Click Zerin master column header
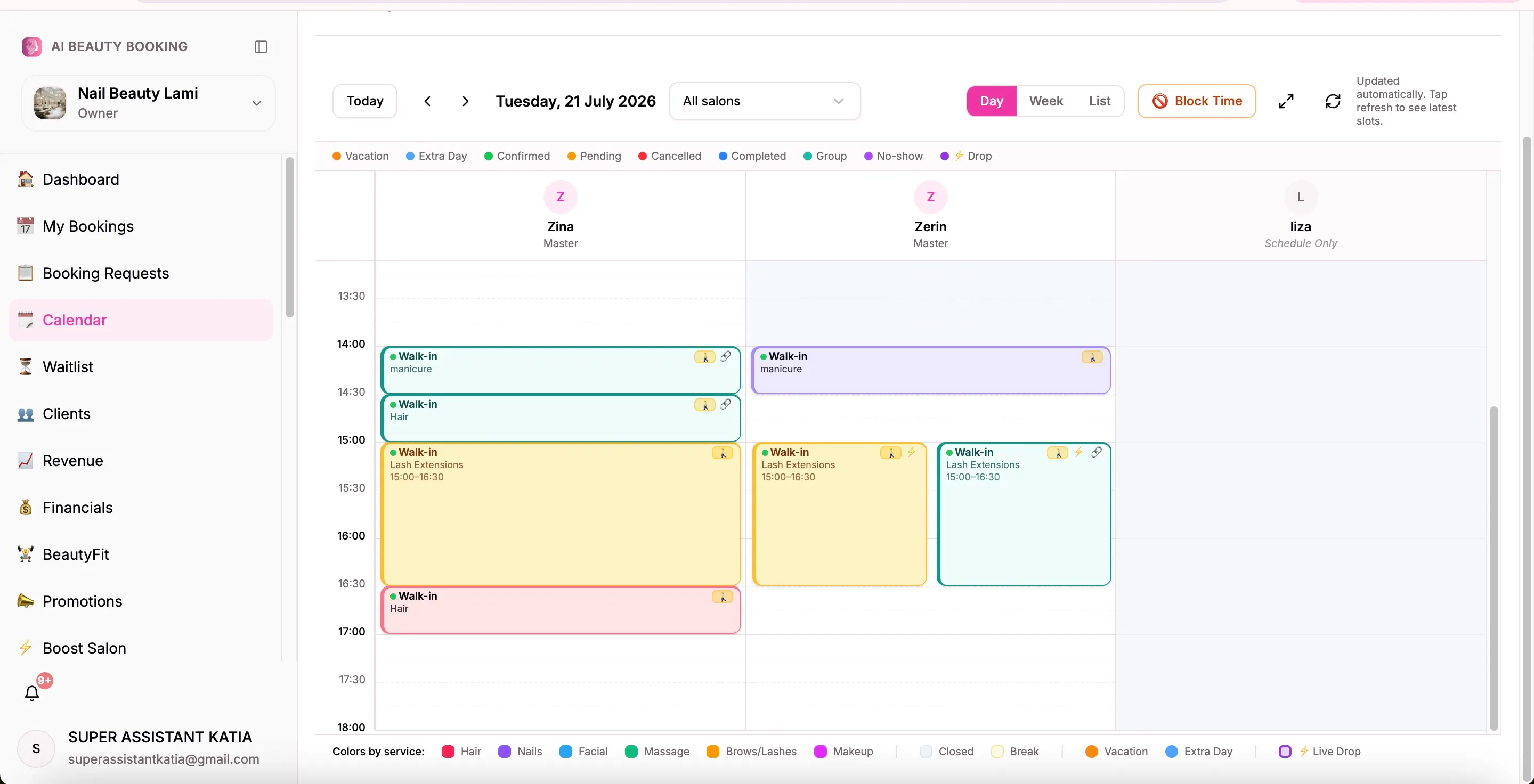The image size is (1534, 784). point(931,216)
